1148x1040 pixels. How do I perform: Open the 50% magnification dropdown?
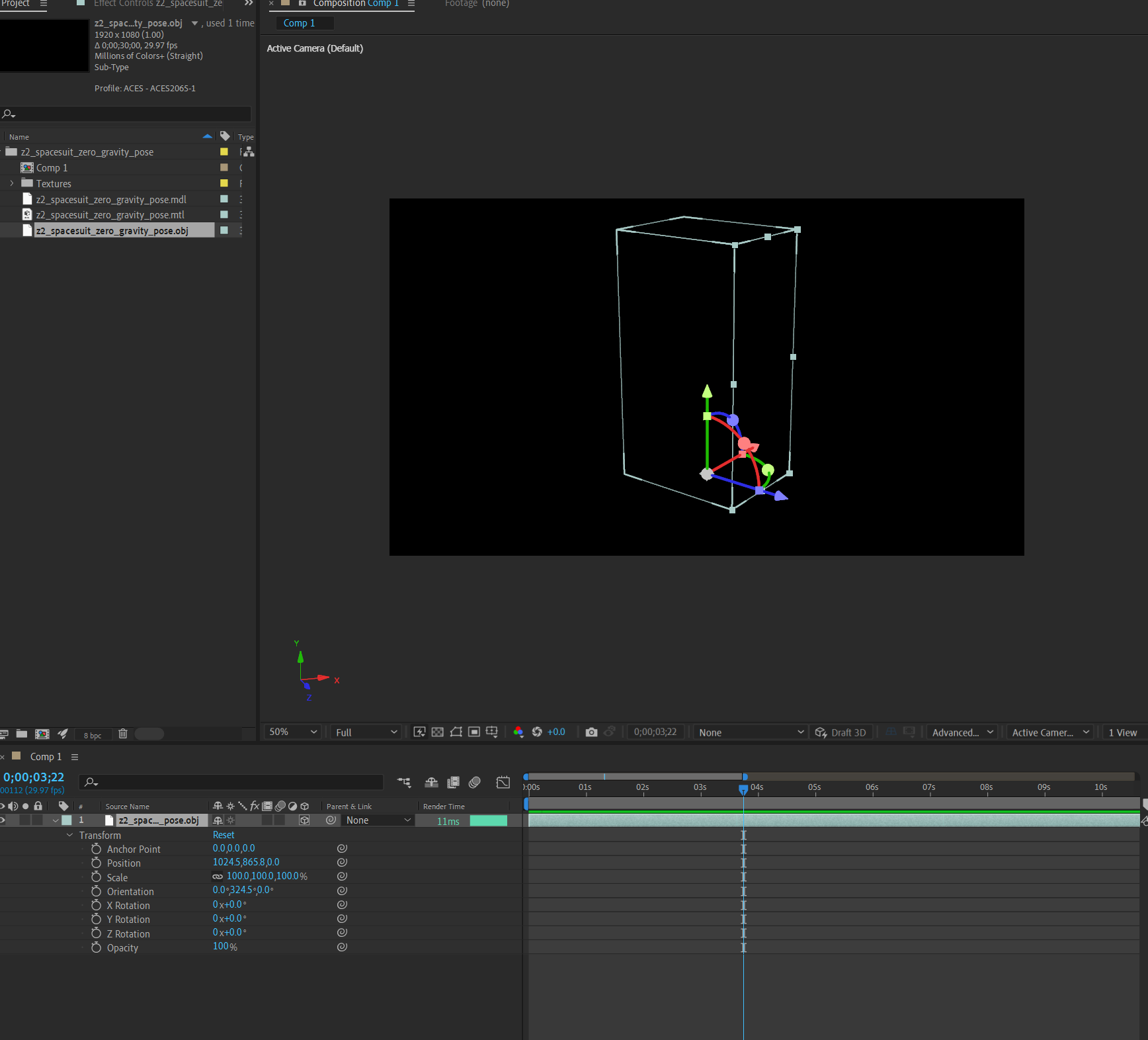pyautogui.click(x=292, y=732)
